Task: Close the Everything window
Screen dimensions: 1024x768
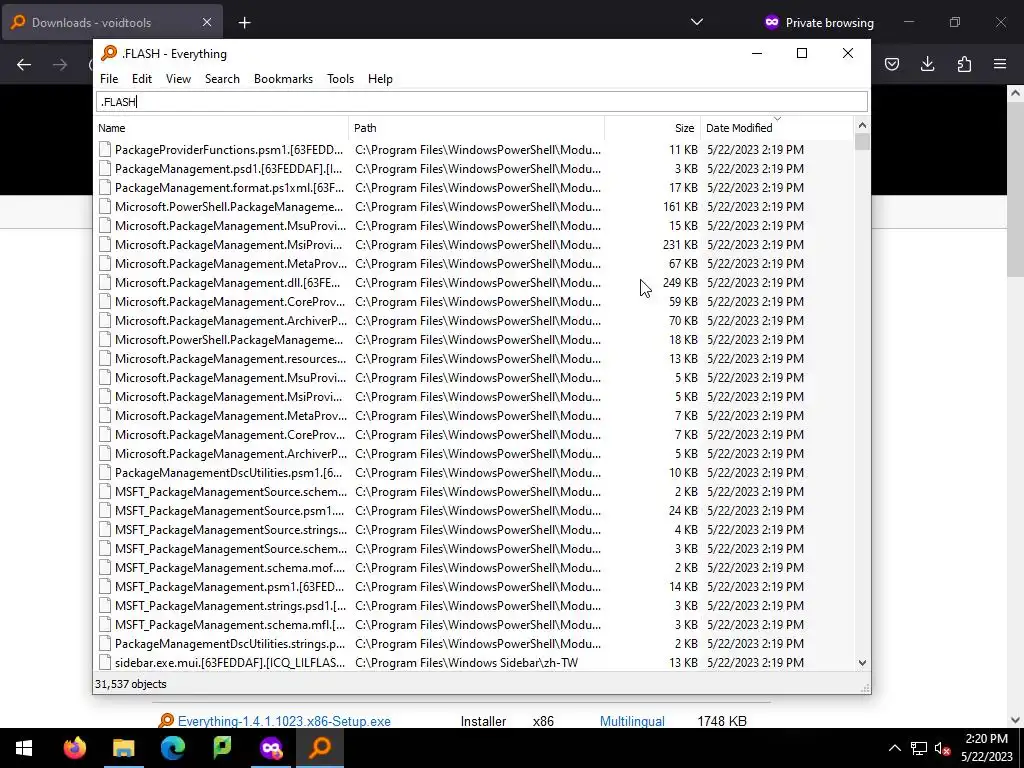Action: pos(848,54)
